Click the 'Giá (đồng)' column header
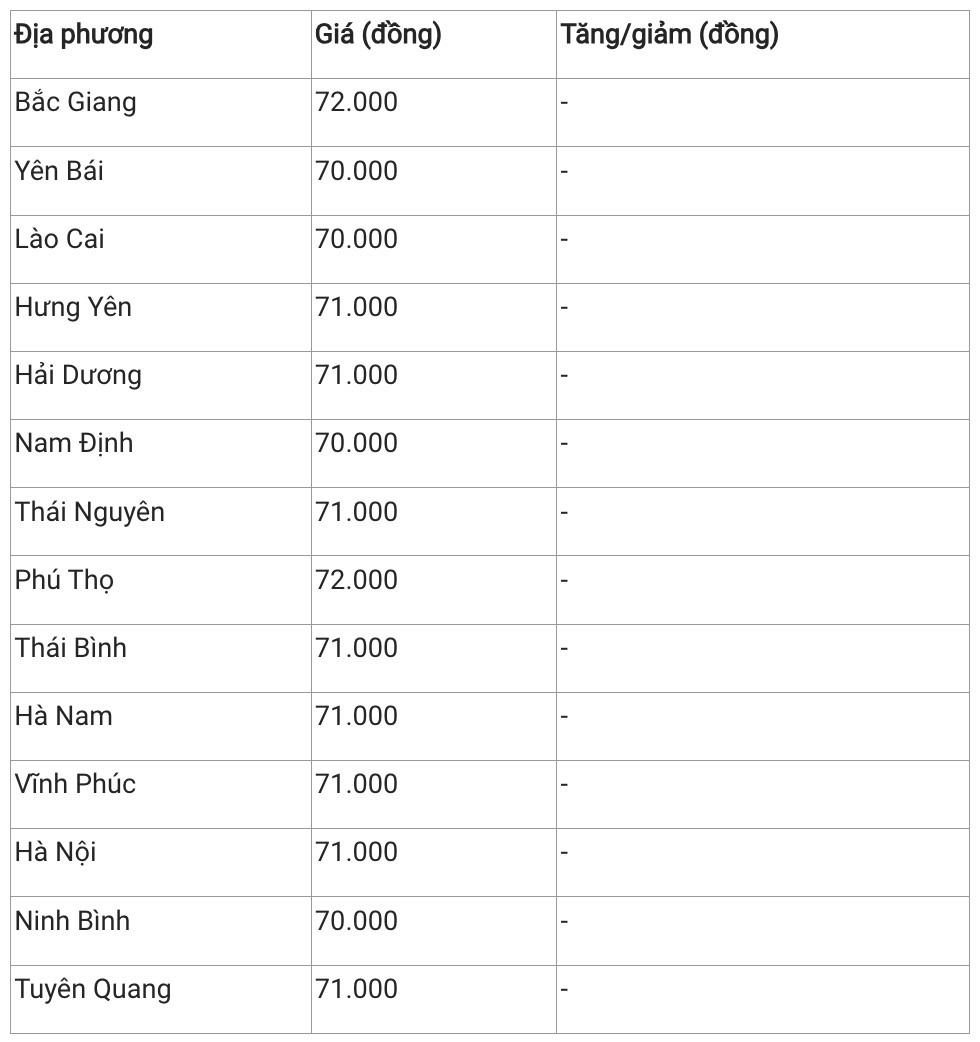This screenshot has height=1042, width=980. [x=378, y=36]
